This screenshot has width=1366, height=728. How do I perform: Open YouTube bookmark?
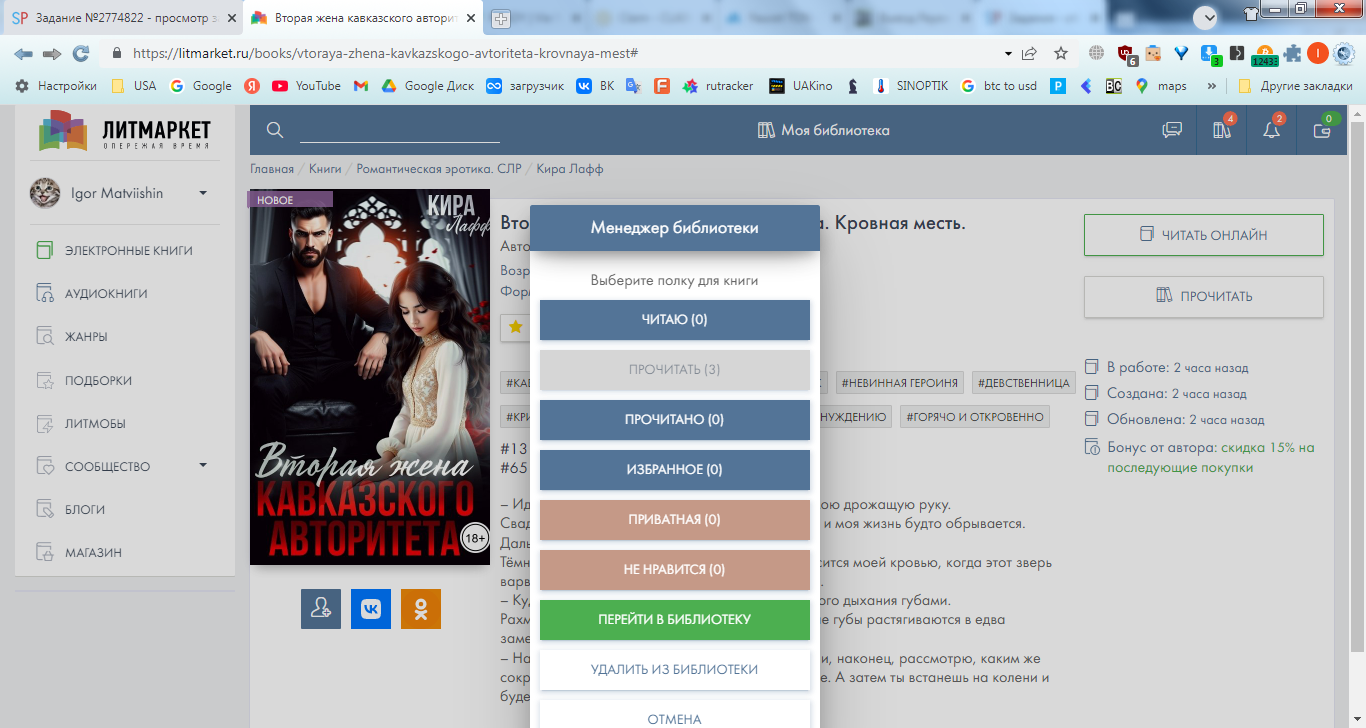tap(307, 86)
